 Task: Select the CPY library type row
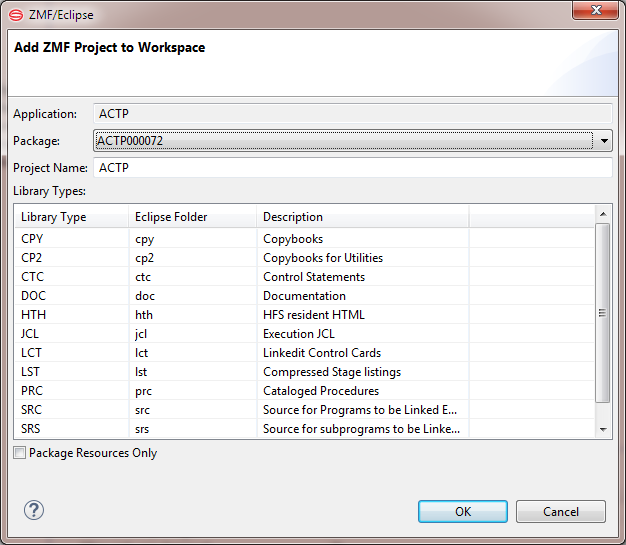[304, 239]
